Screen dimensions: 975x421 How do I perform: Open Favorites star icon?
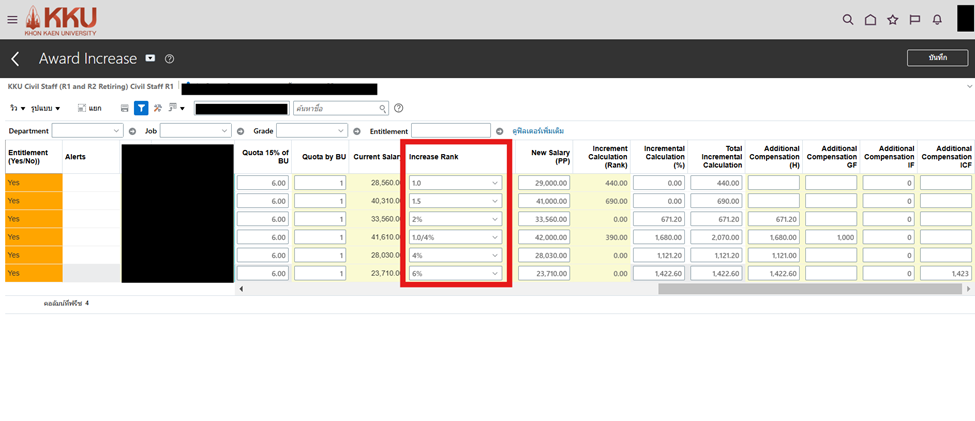tap(892, 19)
